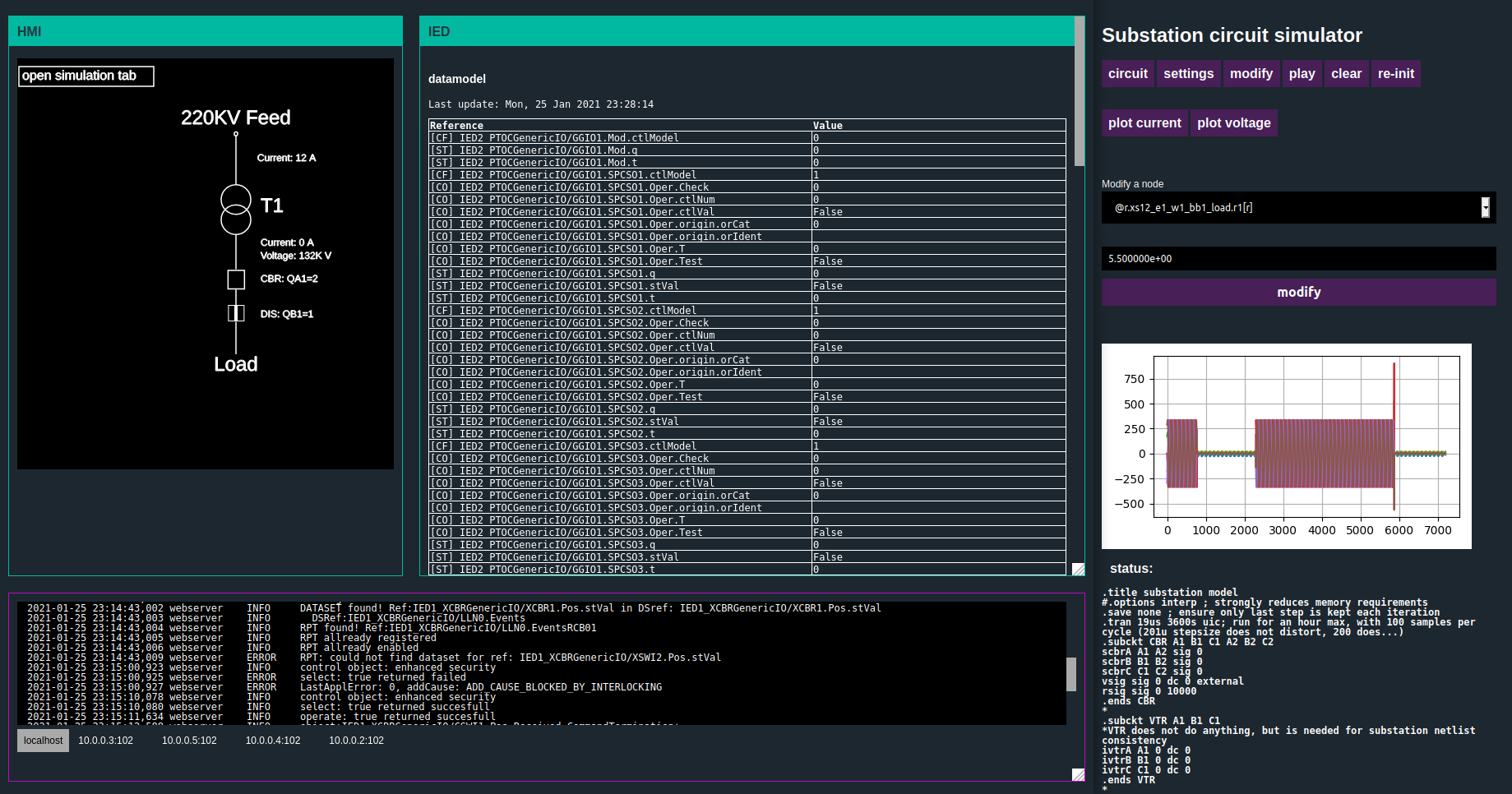The image size is (1512, 794).
Task: Toggle the DIS QB1 disconnector symbol
Action: tap(236, 313)
